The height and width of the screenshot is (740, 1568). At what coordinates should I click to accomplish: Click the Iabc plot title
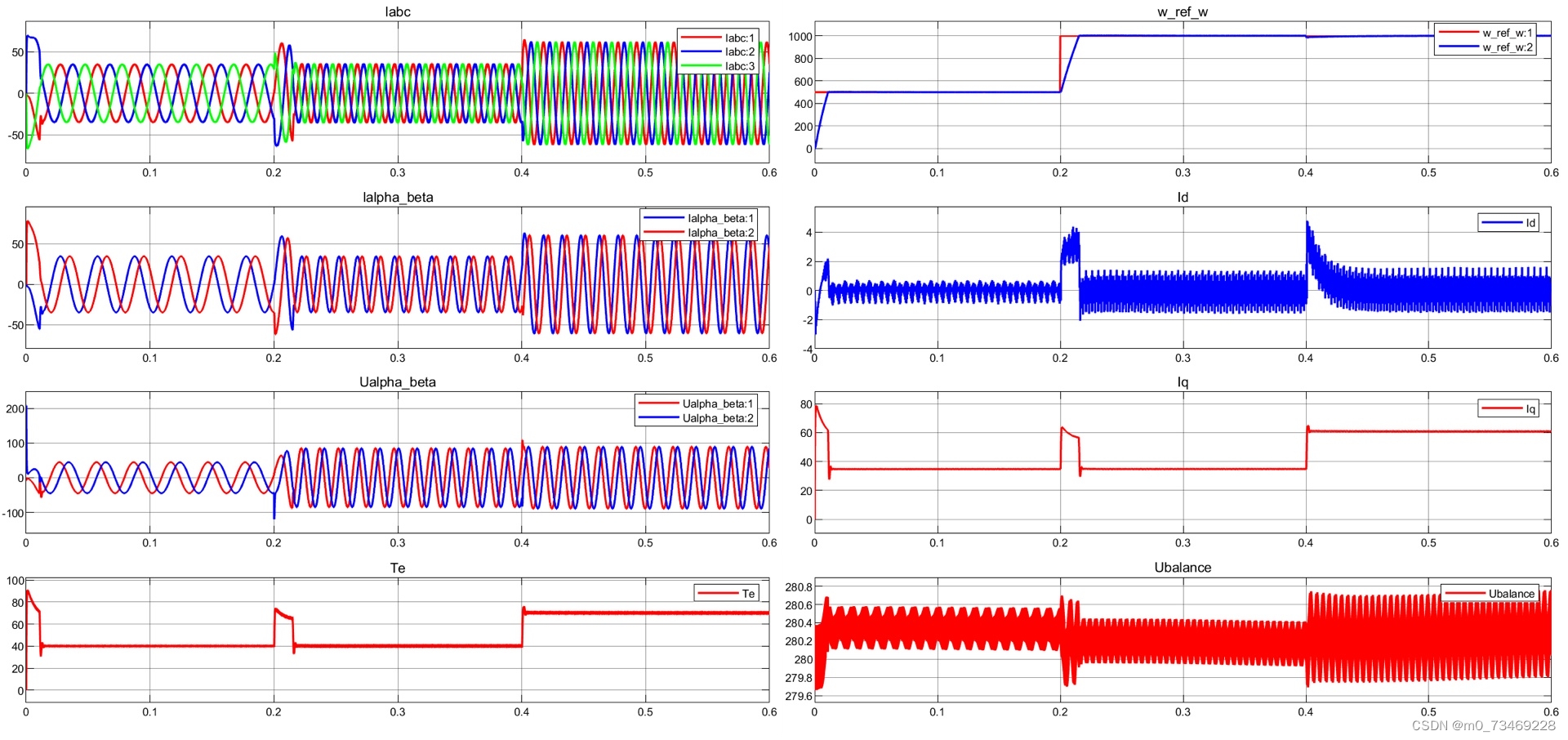tap(397, 11)
